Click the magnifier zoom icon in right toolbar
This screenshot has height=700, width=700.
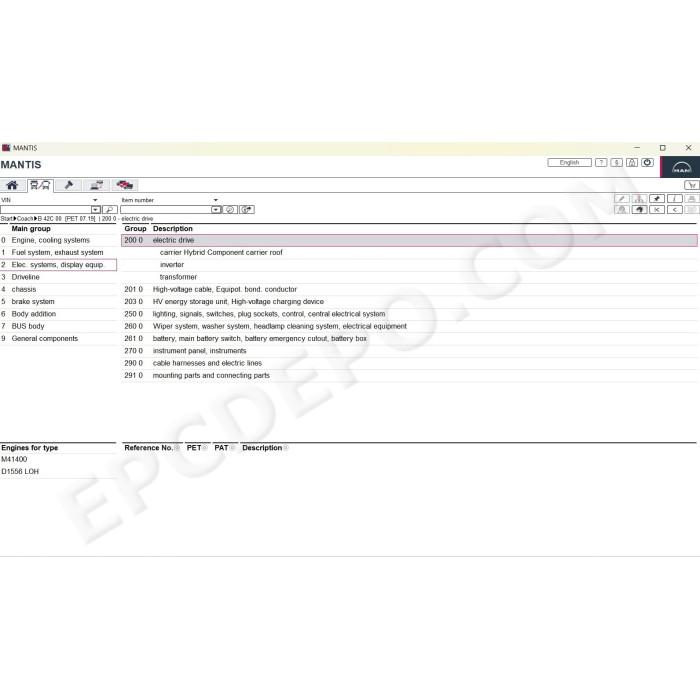click(x=622, y=209)
